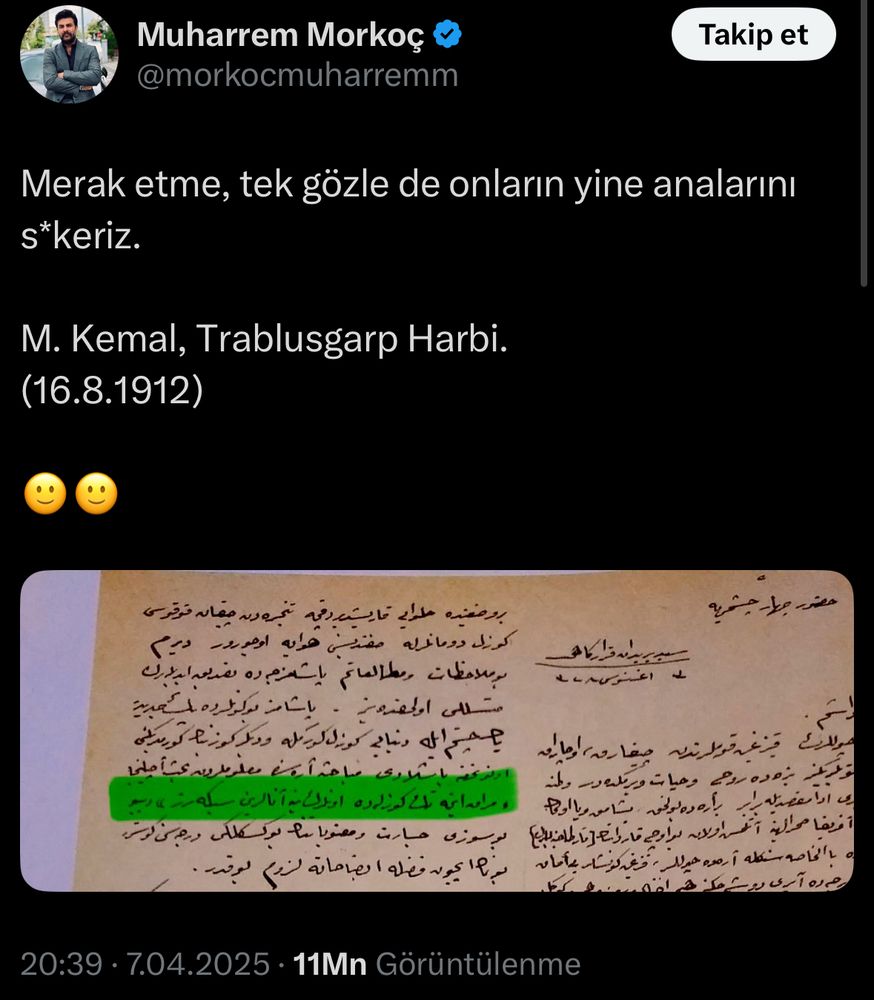
Task: Open the @morkocmuharremm handle link
Action: pyautogui.click(x=297, y=75)
